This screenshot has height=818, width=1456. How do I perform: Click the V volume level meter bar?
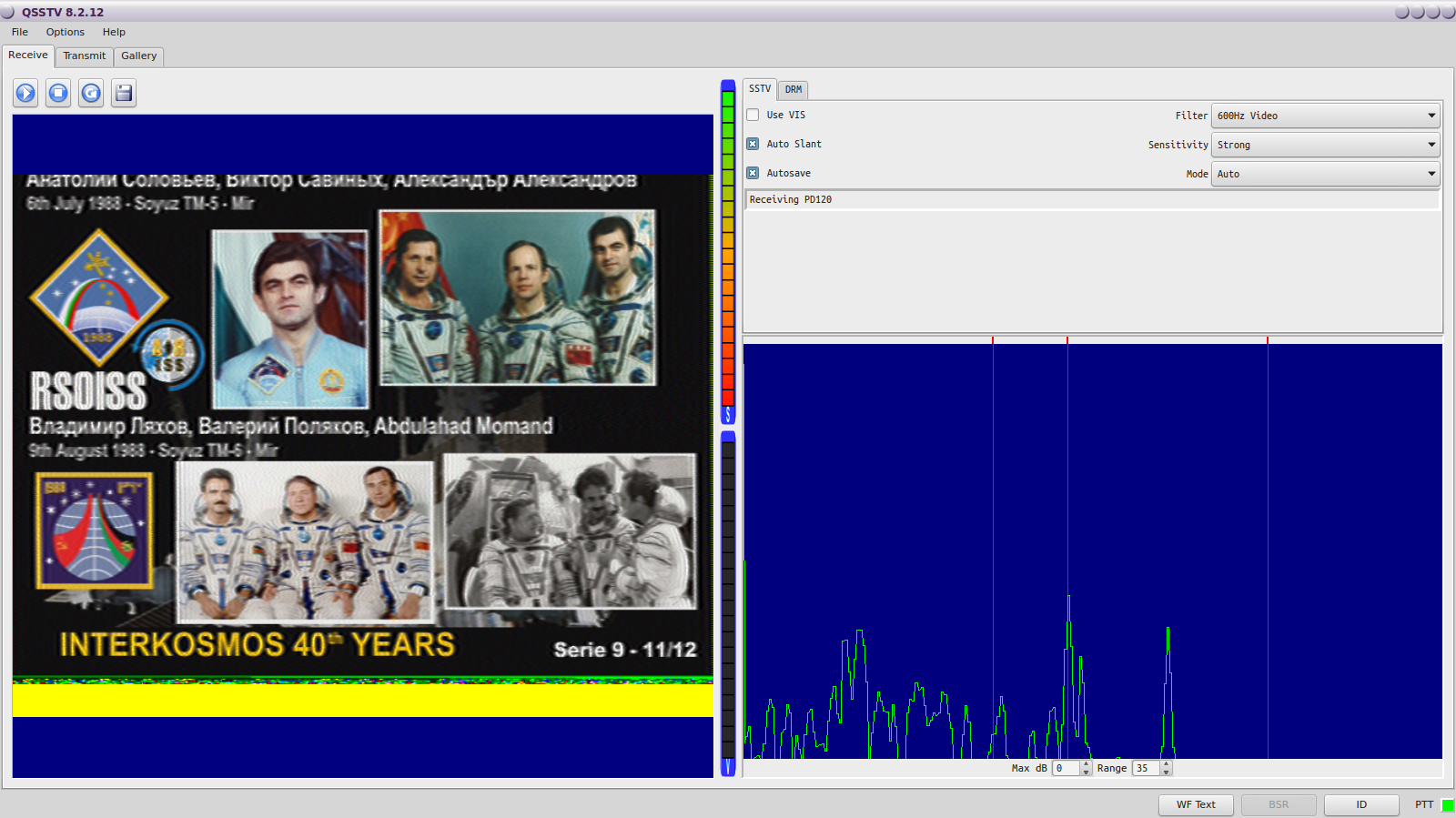(x=728, y=604)
